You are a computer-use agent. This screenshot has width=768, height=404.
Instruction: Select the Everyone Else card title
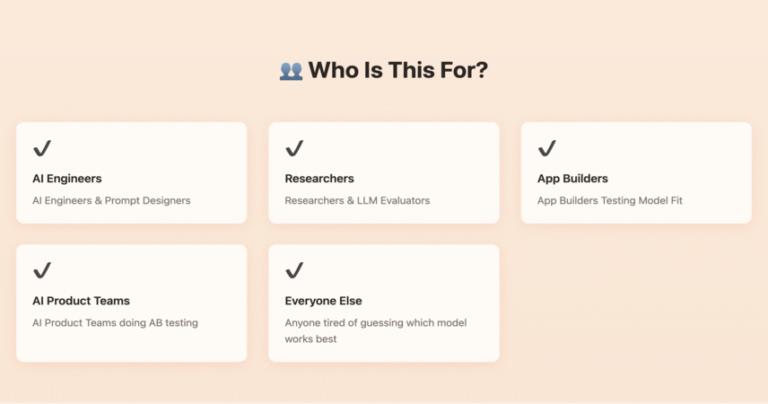(x=323, y=301)
